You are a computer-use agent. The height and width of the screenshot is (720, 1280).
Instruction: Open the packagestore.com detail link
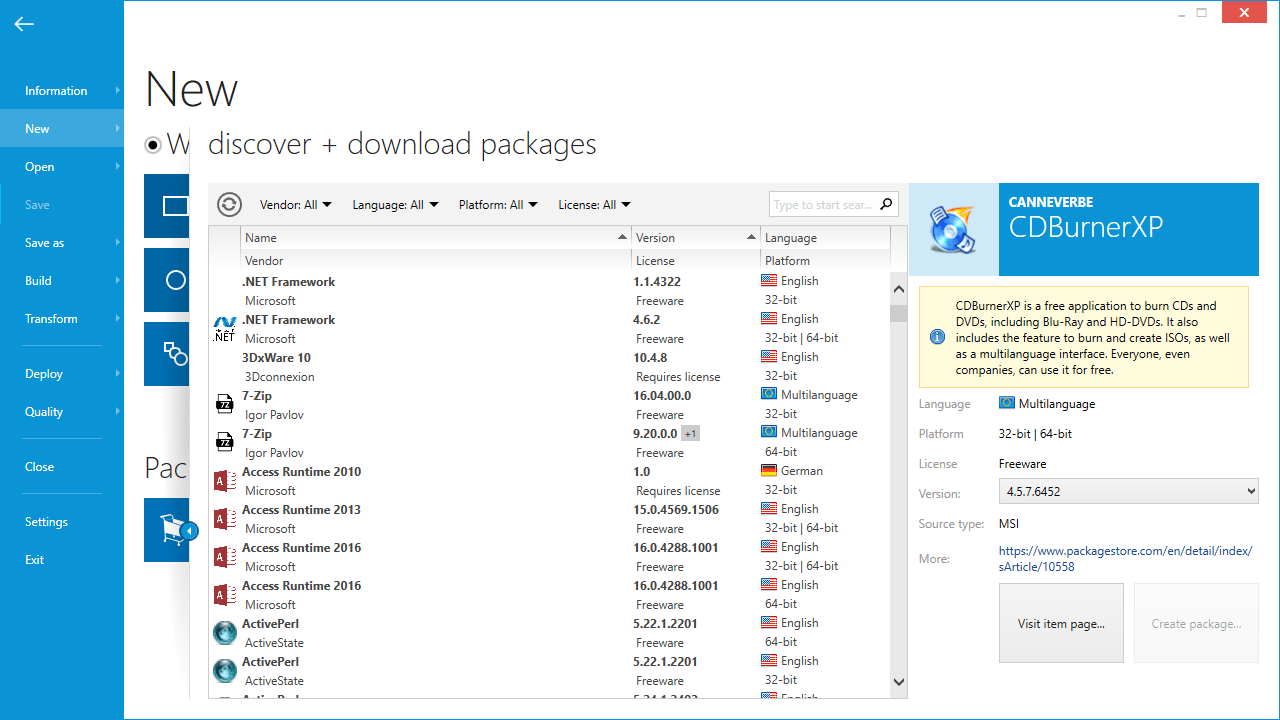coord(1125,558)
